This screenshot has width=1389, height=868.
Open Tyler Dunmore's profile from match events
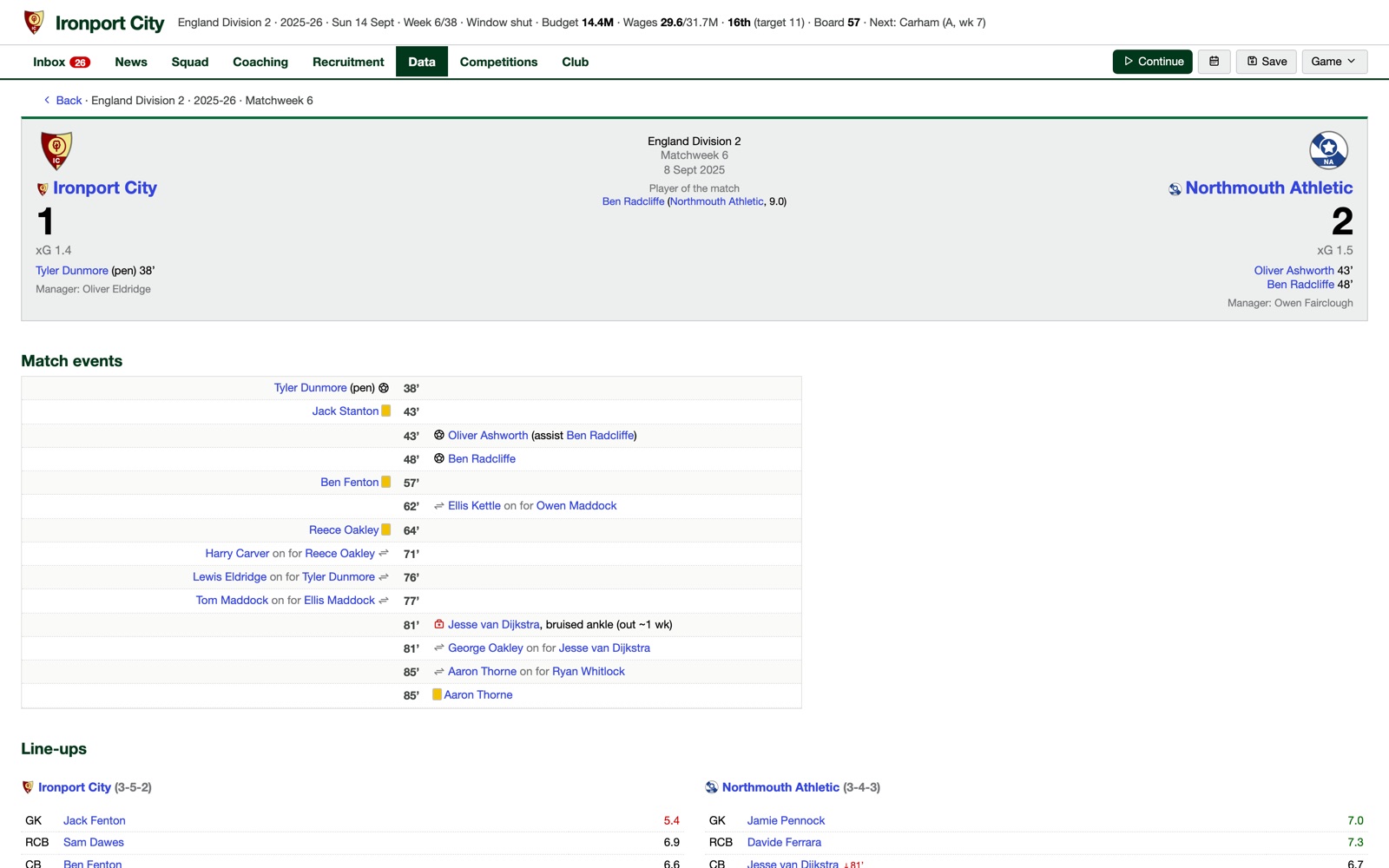coord(311,388)
